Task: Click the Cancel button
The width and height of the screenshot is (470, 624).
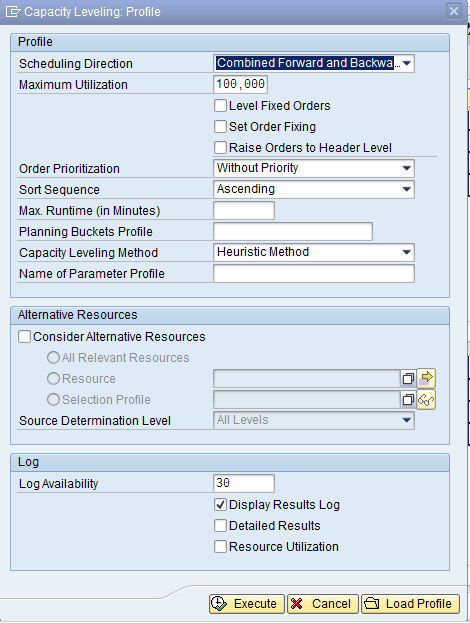Action: point(323,604)
